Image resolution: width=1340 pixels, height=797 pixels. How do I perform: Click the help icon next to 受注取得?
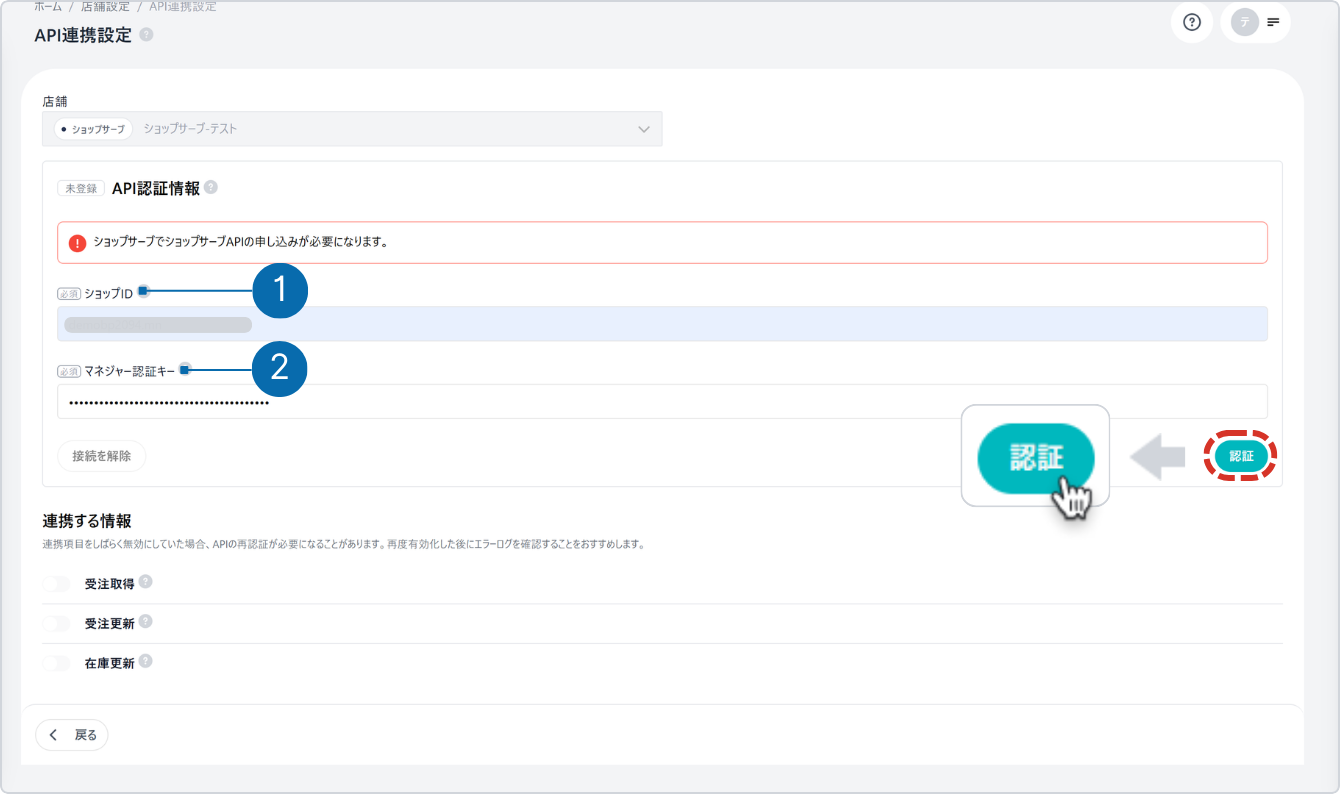[x=146, y=582]
